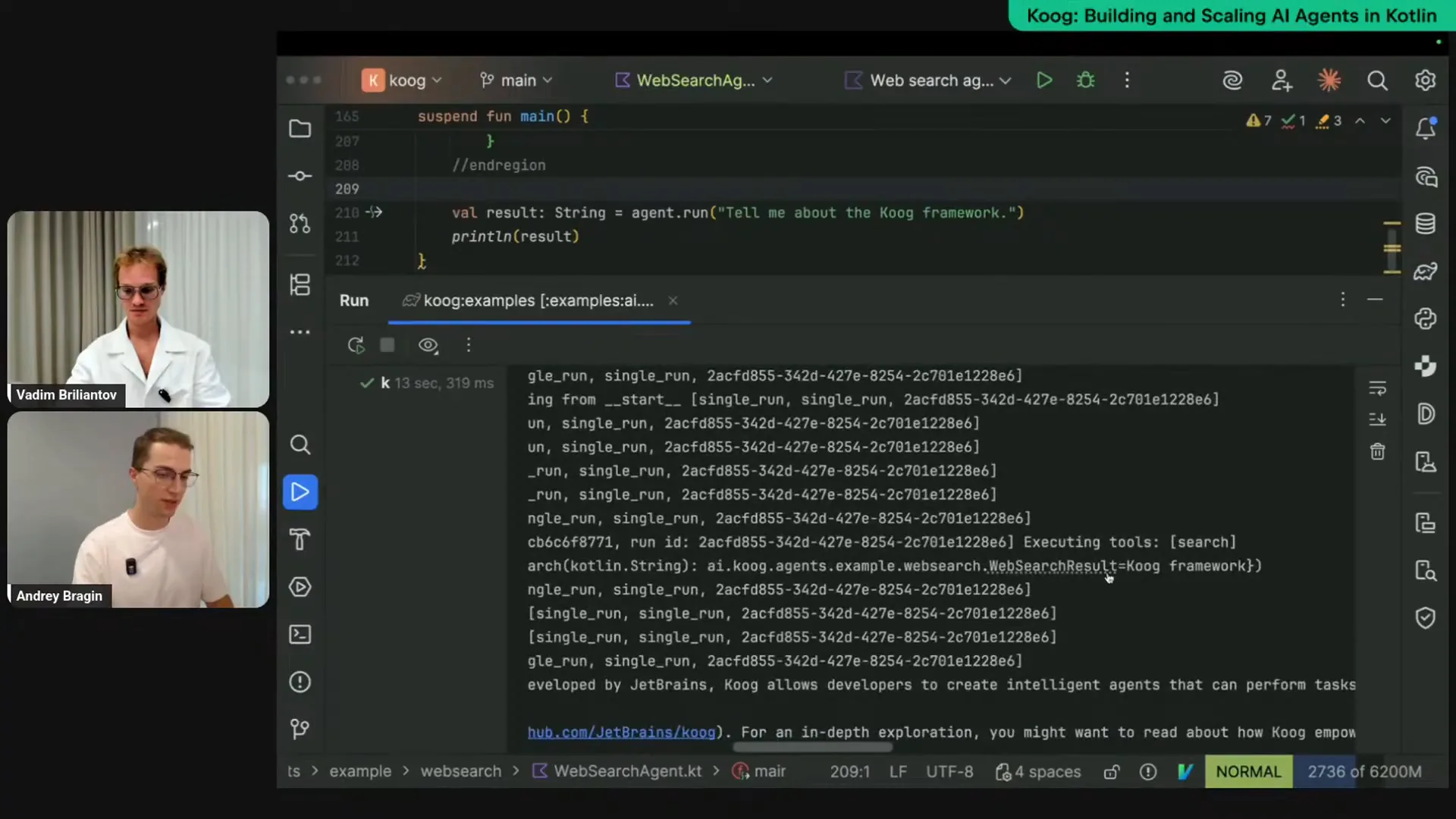Click 209:1 line and column indicator

click(x=849, y=772)
